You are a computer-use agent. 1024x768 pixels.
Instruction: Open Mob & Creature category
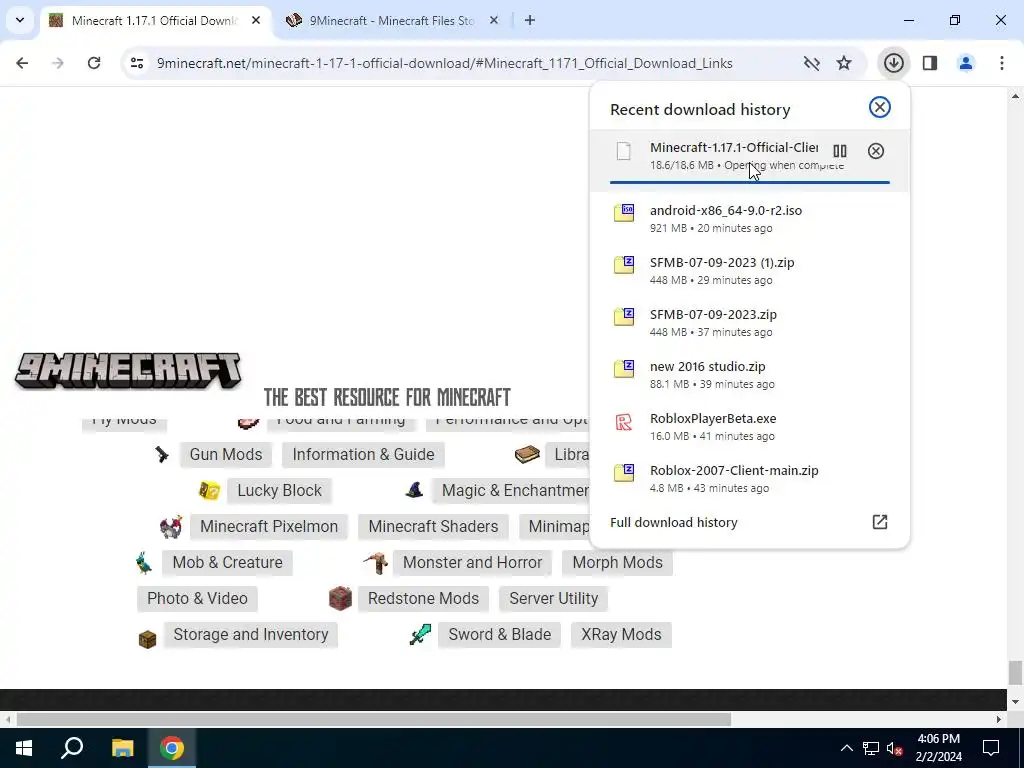click(227, 562)
